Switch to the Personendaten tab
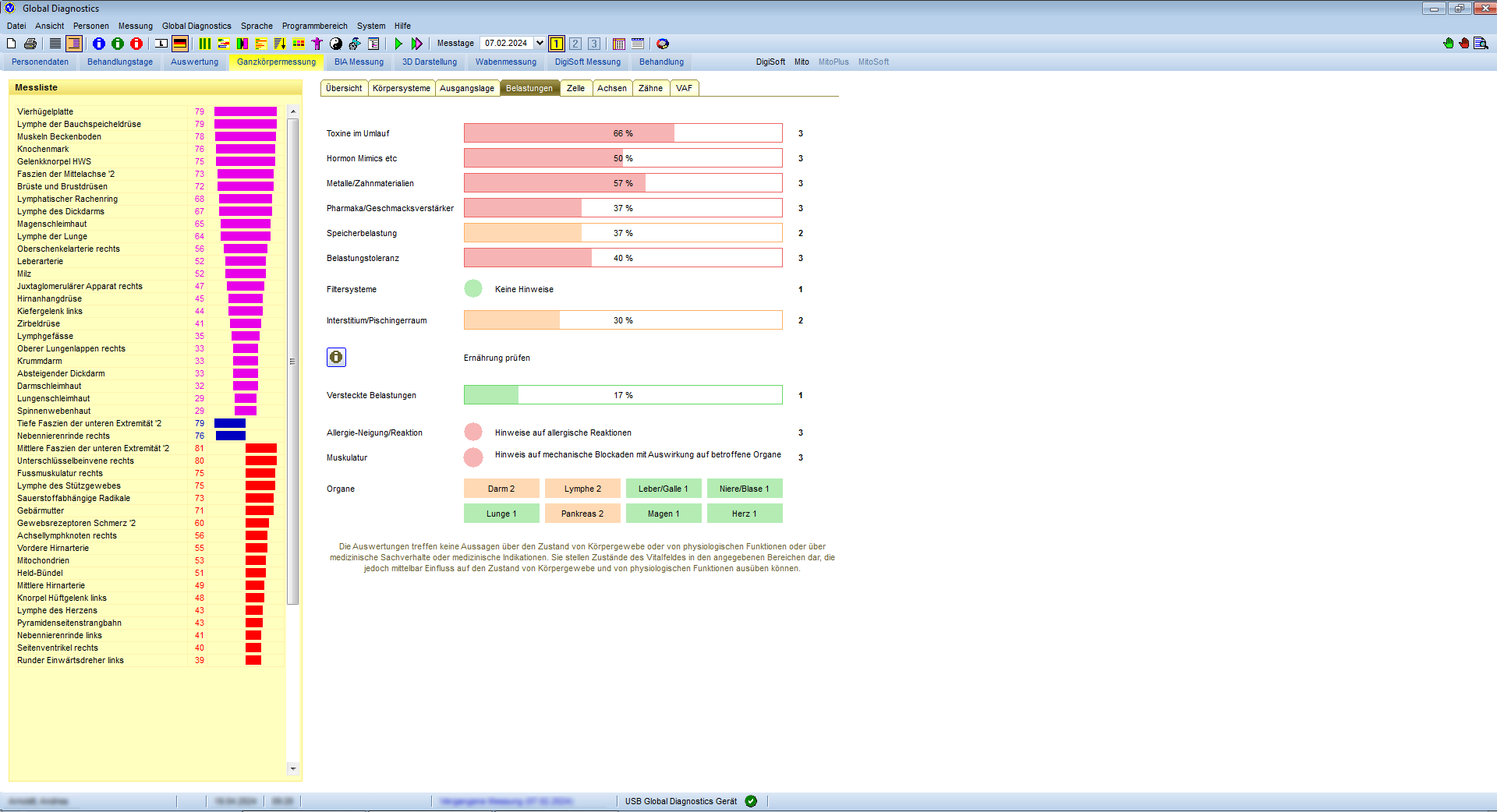The width and height of the screenshot is (1497, 812). [40, 62]
